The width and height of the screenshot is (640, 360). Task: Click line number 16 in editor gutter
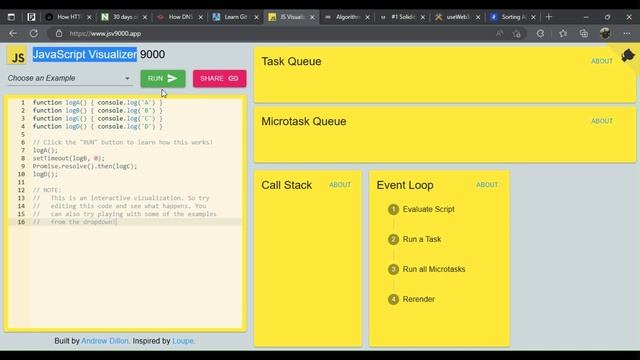point(21,222)
